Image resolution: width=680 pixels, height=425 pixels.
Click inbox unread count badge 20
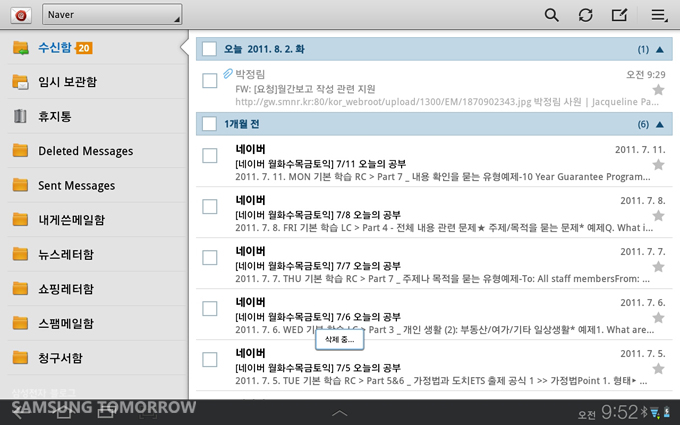[84, 48]
